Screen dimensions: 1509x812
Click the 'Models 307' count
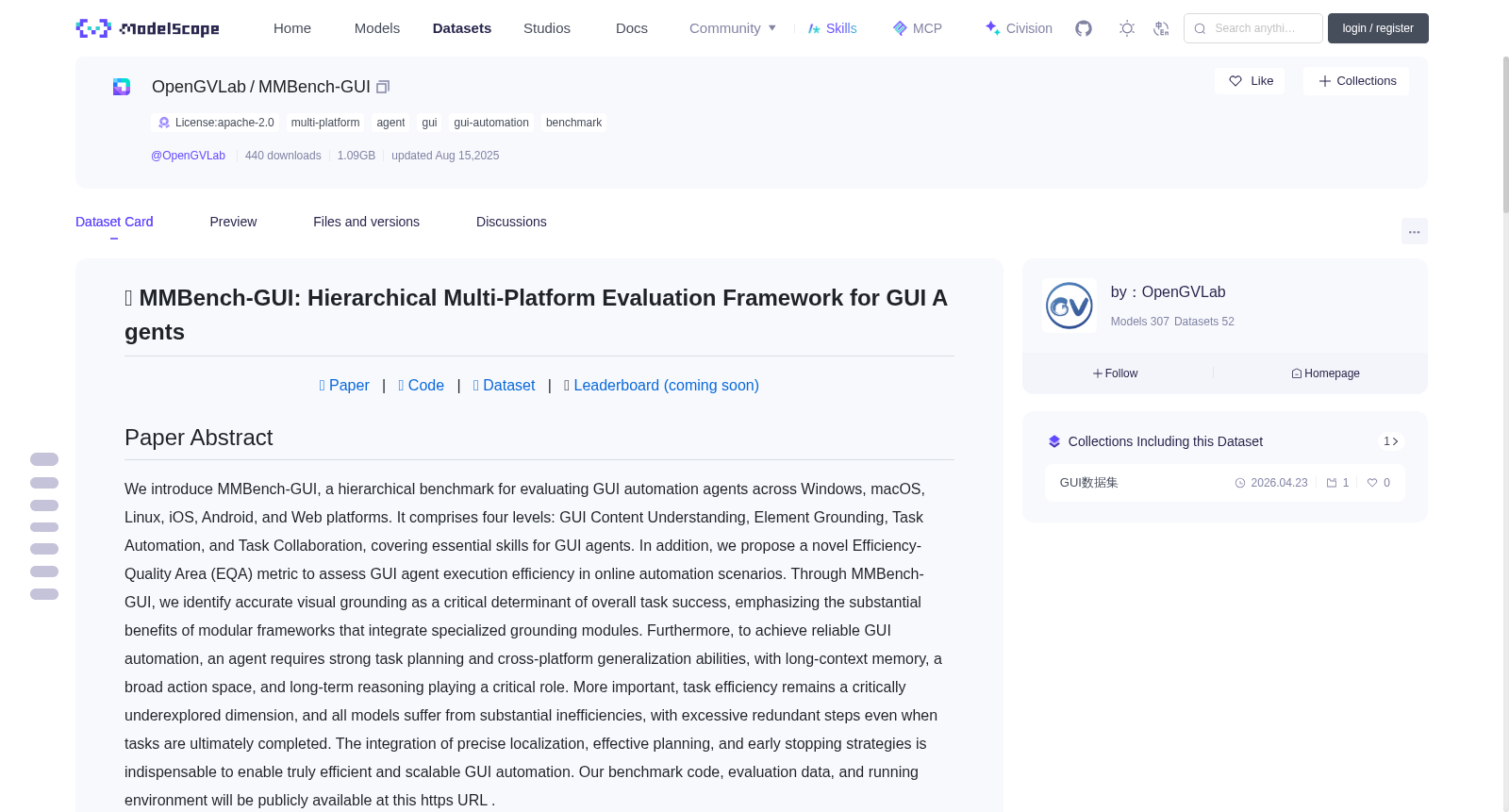[x=1139, y=322]
